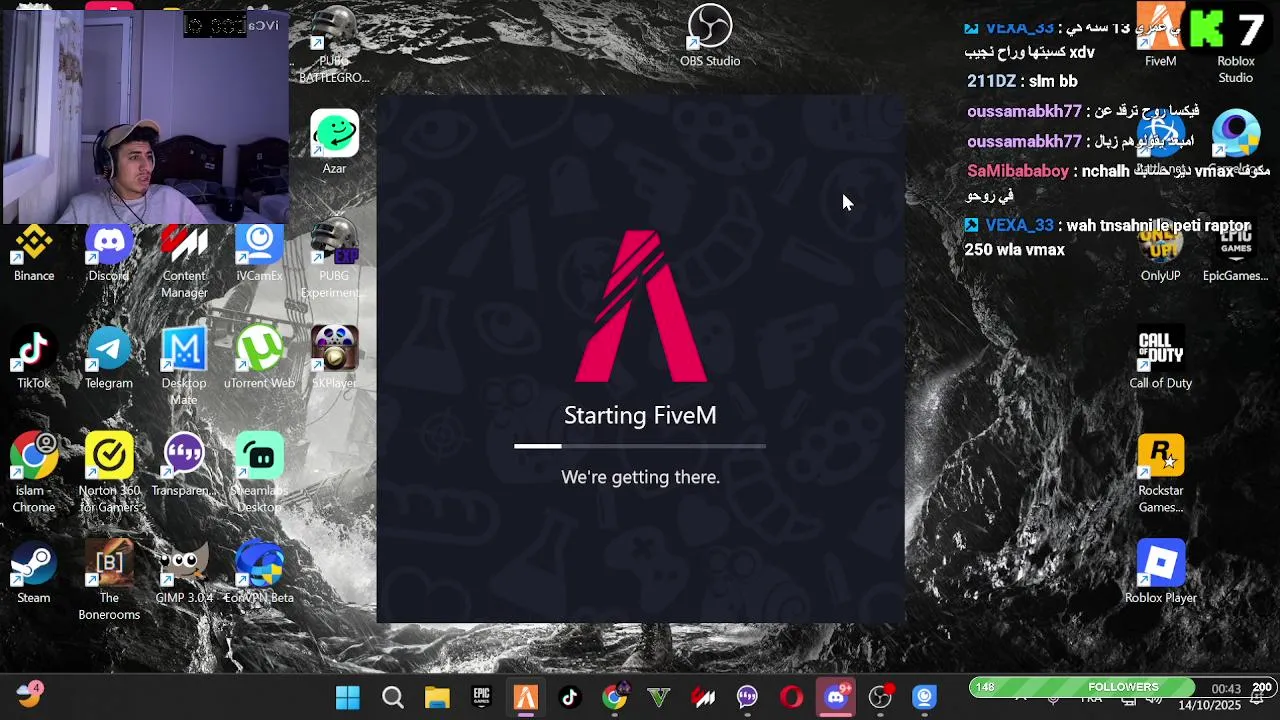
Task: Open the GIMP 3.0.4 desktop icon
Action: [184, 574]
